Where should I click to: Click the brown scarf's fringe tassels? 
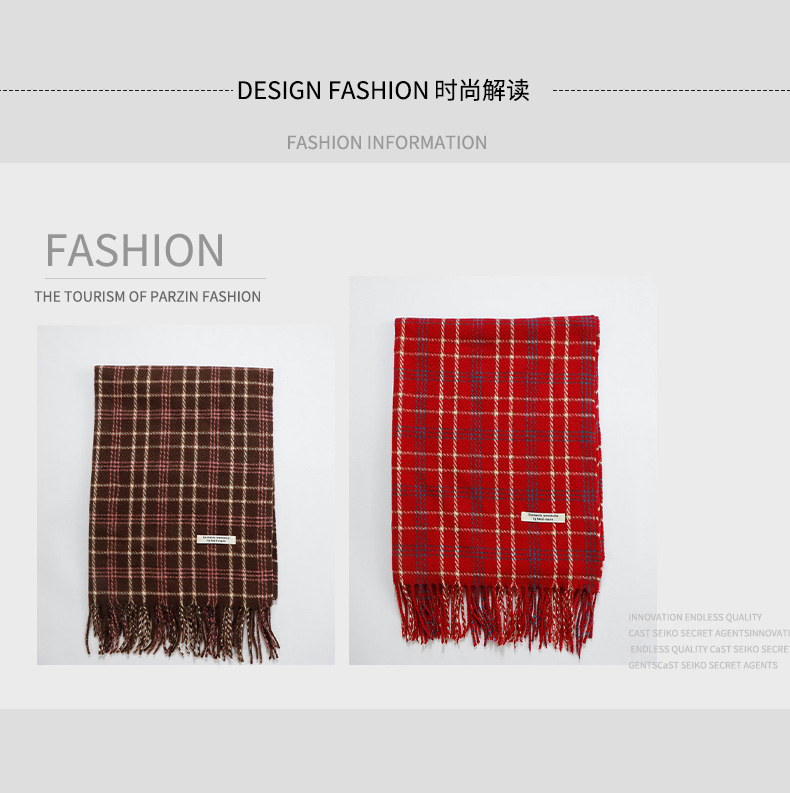[x=183, y=631]
